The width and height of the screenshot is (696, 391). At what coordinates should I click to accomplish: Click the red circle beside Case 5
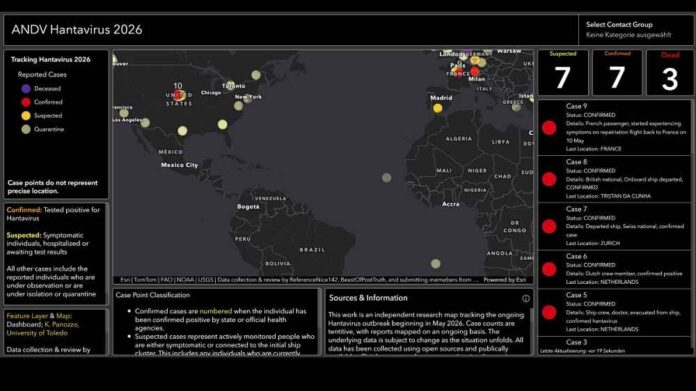(549, 312)
